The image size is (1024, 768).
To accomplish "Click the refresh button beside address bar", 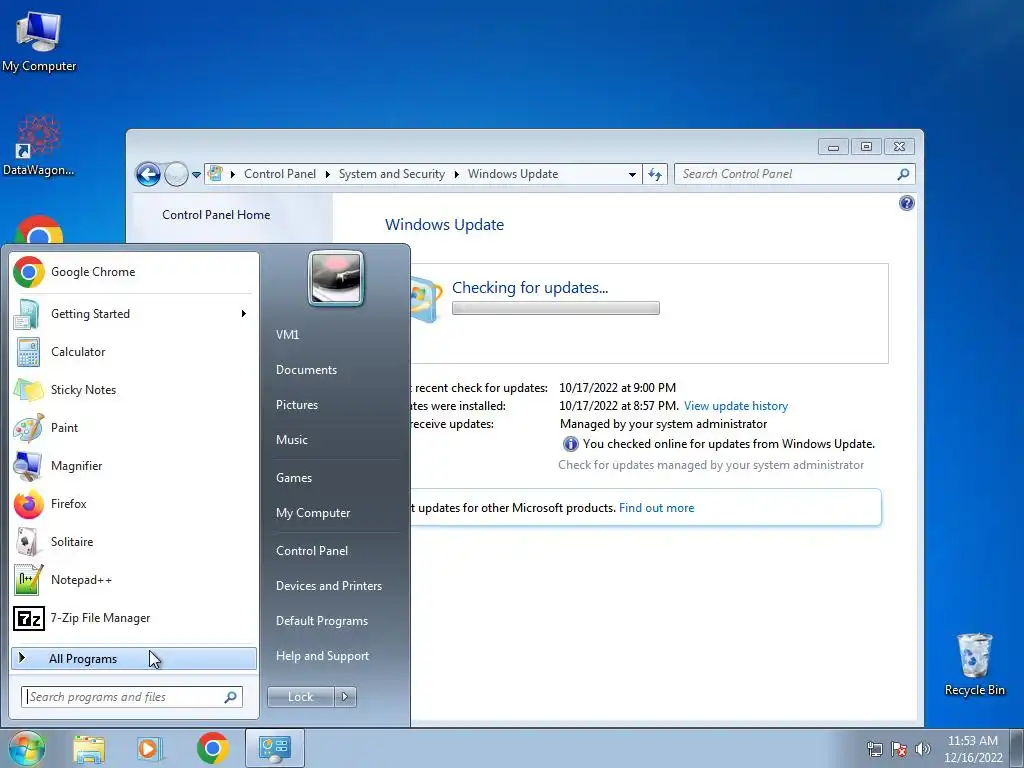I will (654, 174).
